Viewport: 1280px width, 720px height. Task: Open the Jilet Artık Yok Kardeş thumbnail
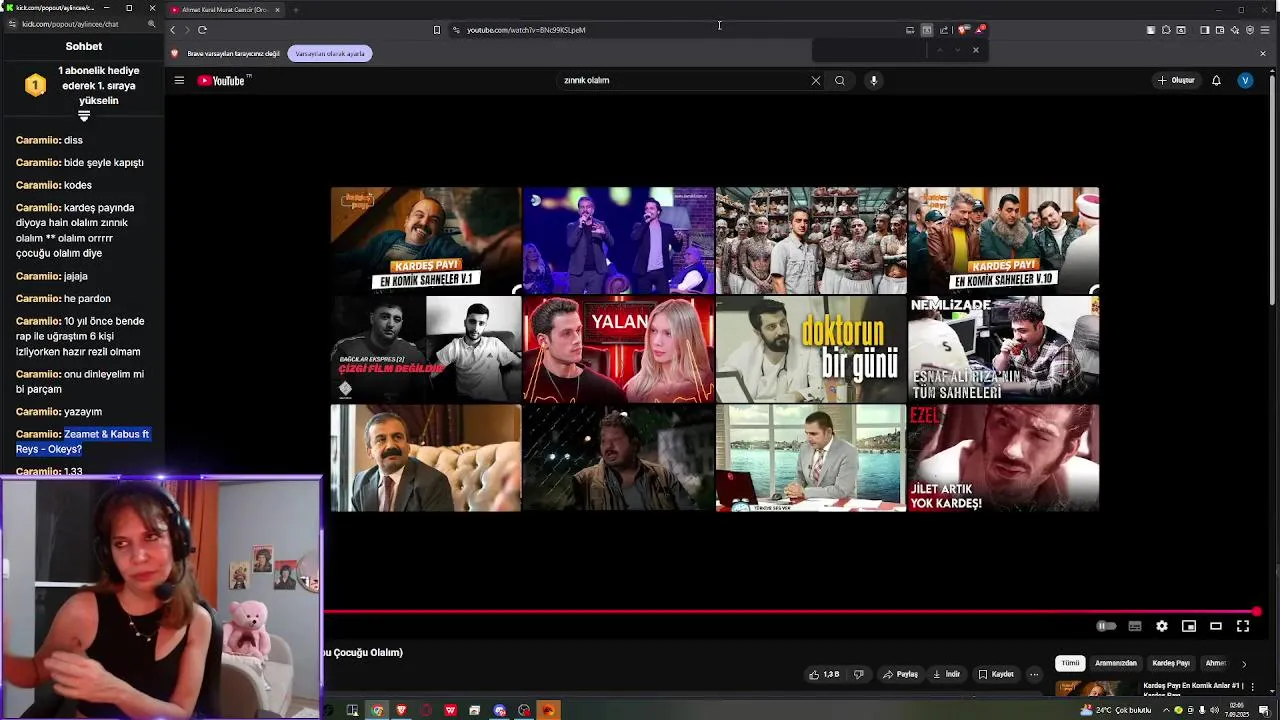tap(1003, 458)
